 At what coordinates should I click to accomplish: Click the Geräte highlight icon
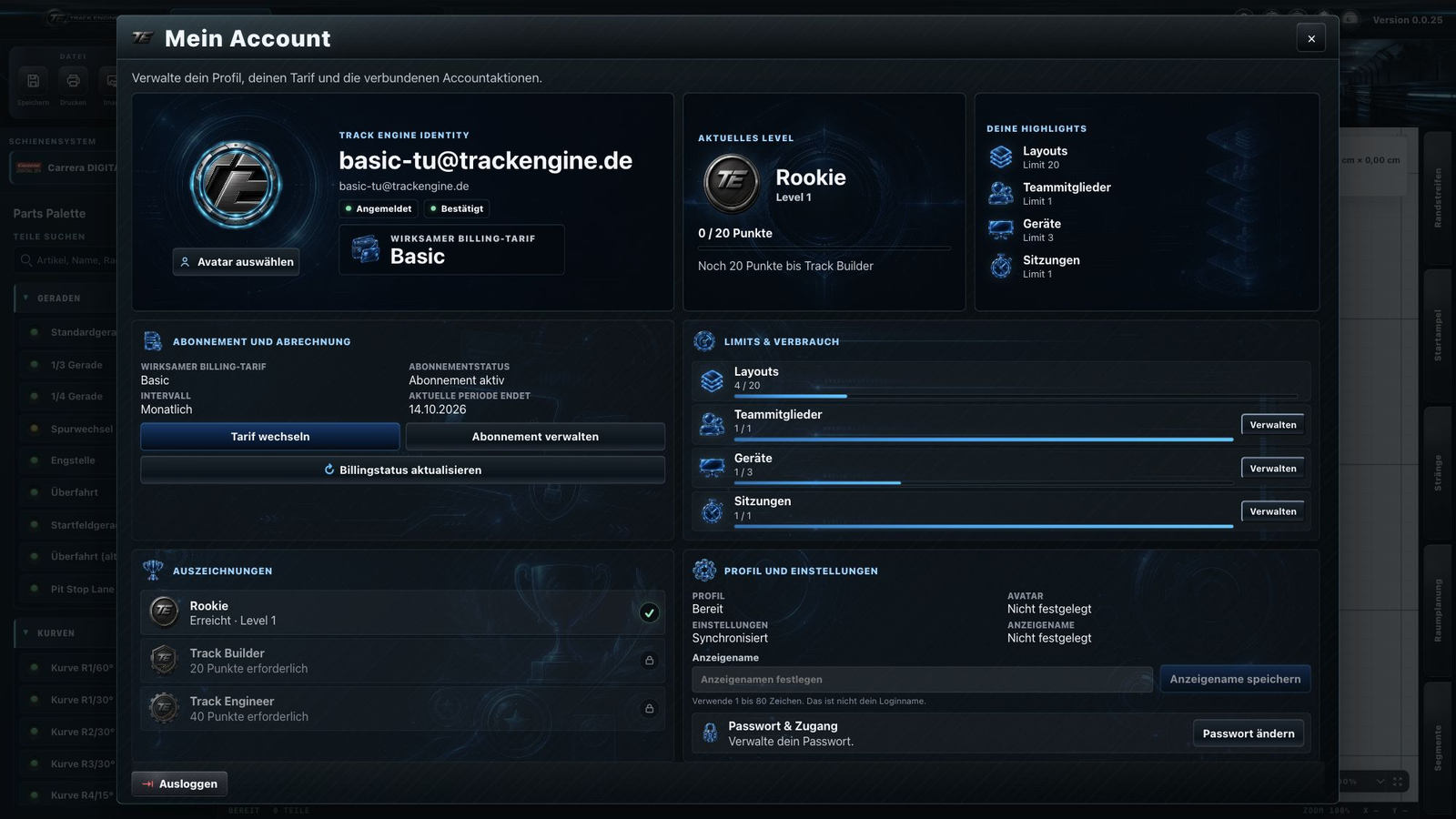1001,230
